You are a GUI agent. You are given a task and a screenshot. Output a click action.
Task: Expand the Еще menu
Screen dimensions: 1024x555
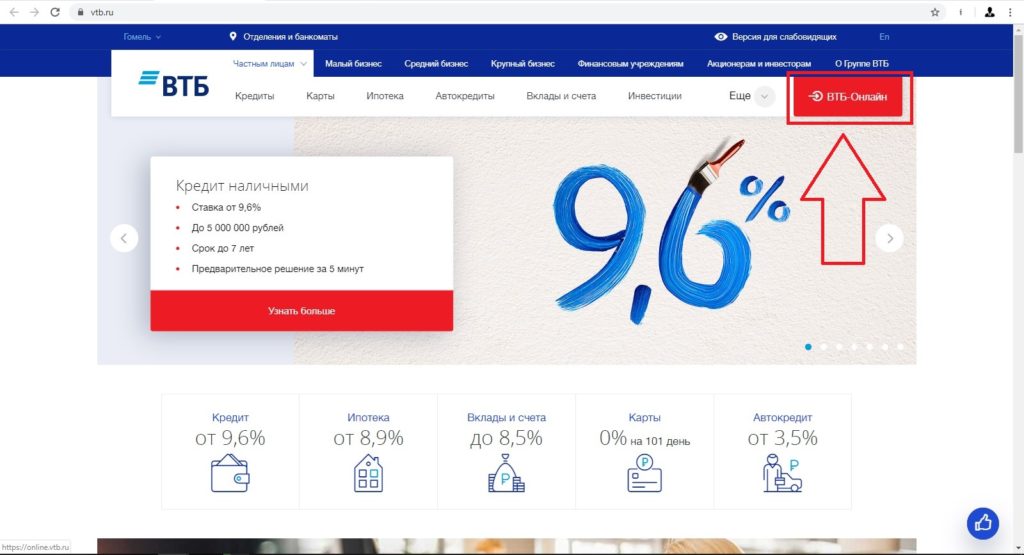click(752, 96)
